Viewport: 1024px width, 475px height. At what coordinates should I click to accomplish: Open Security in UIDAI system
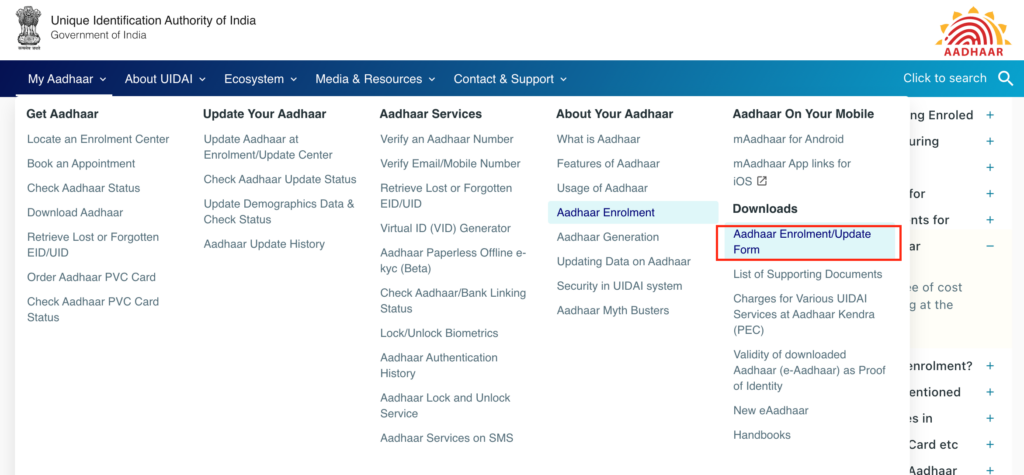click(619, 286)
